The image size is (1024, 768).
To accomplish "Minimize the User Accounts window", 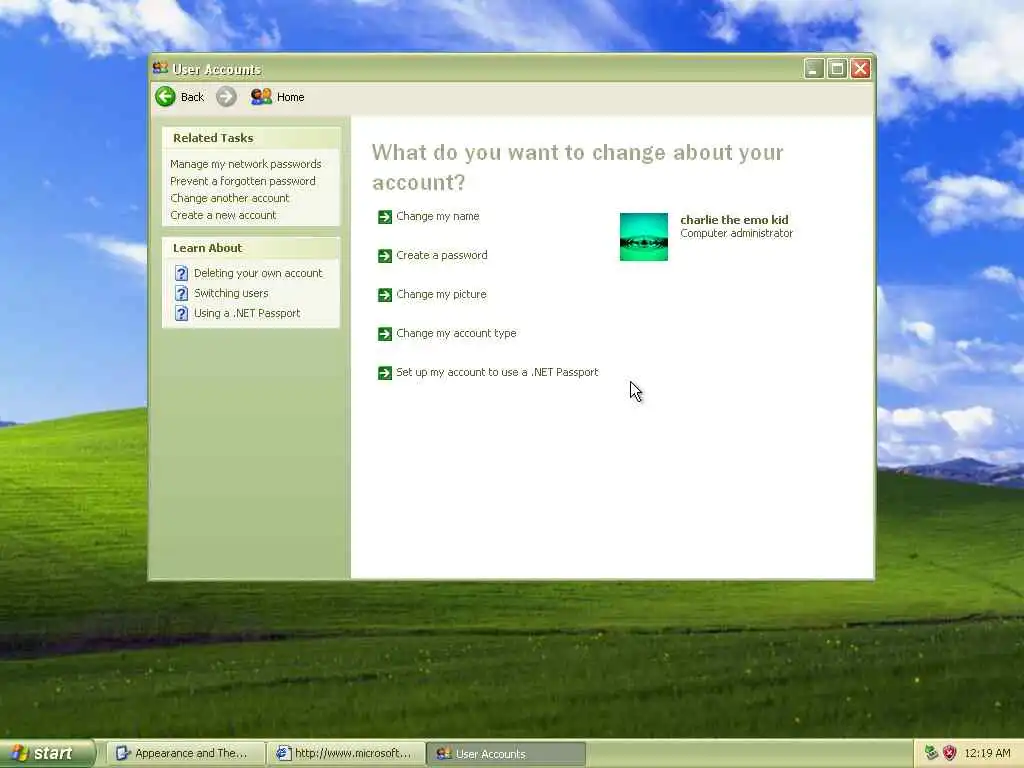I will [814, 69].
